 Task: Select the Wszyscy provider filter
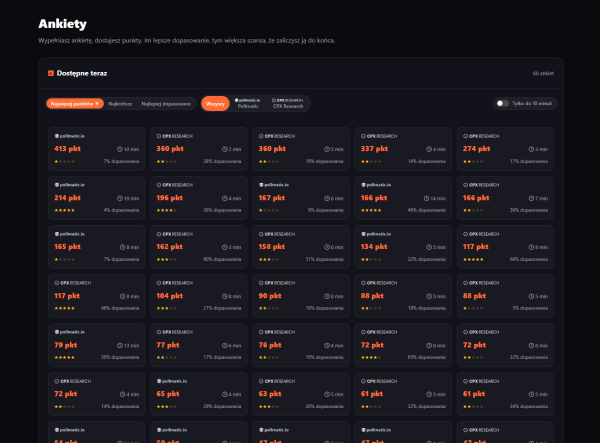click(x=215, y=104)
